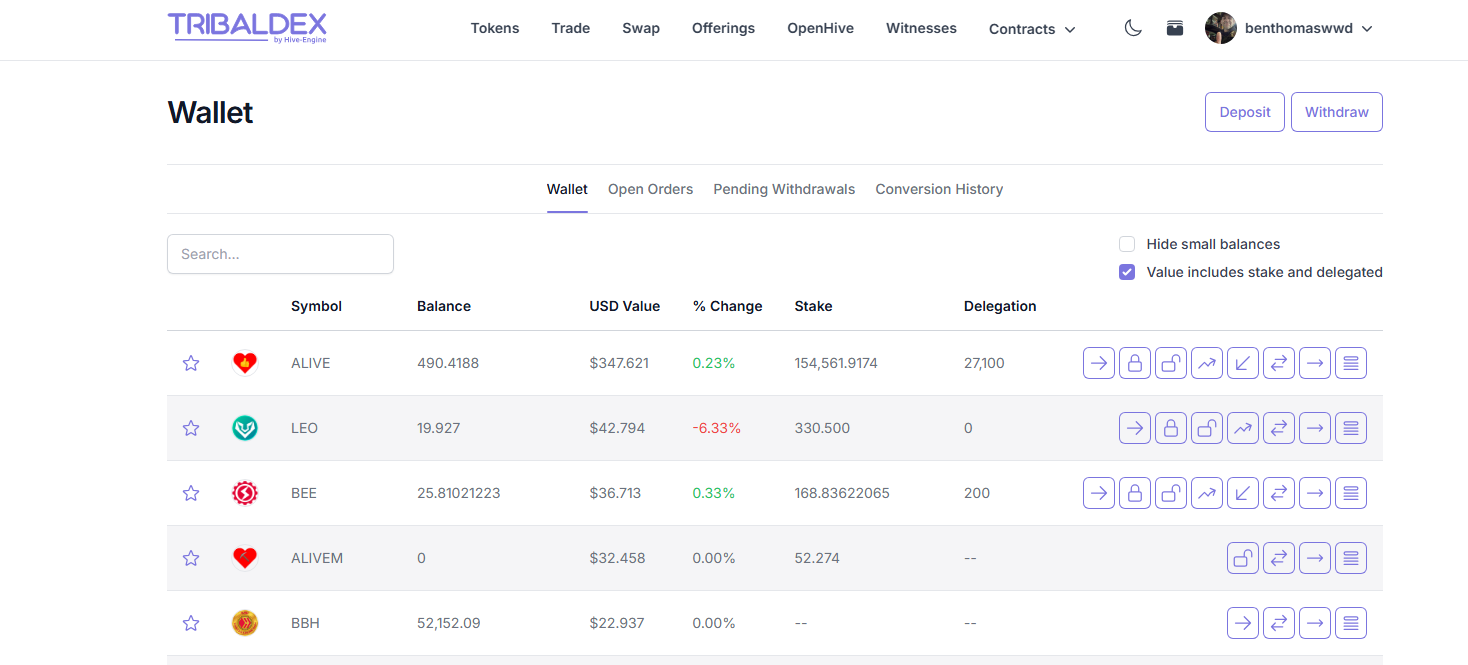Click the list/history icon in the LEO row
This screenshot has width=1468, height=665.
1351,428
